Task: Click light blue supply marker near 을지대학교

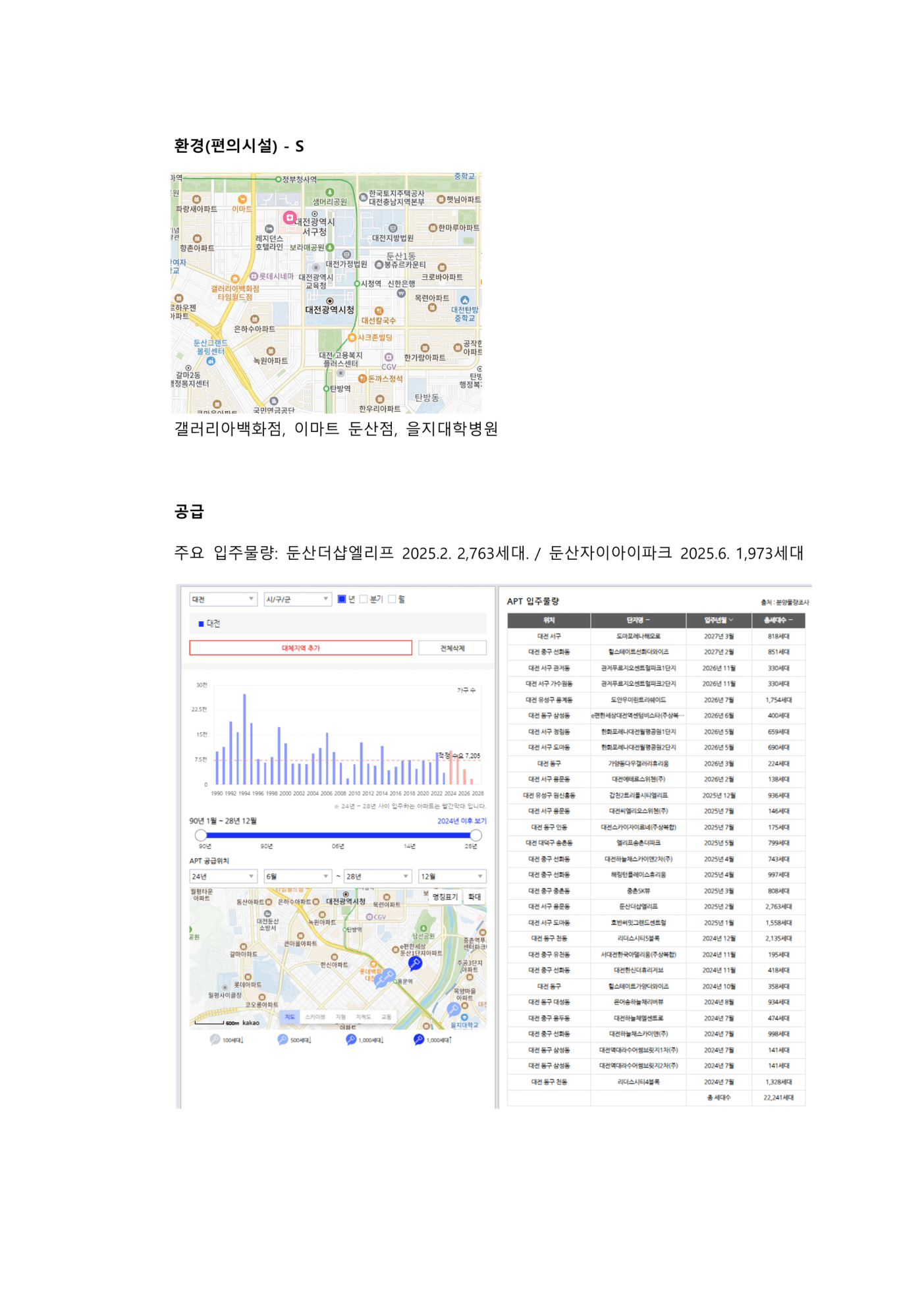Action: tap(453, 1008)
